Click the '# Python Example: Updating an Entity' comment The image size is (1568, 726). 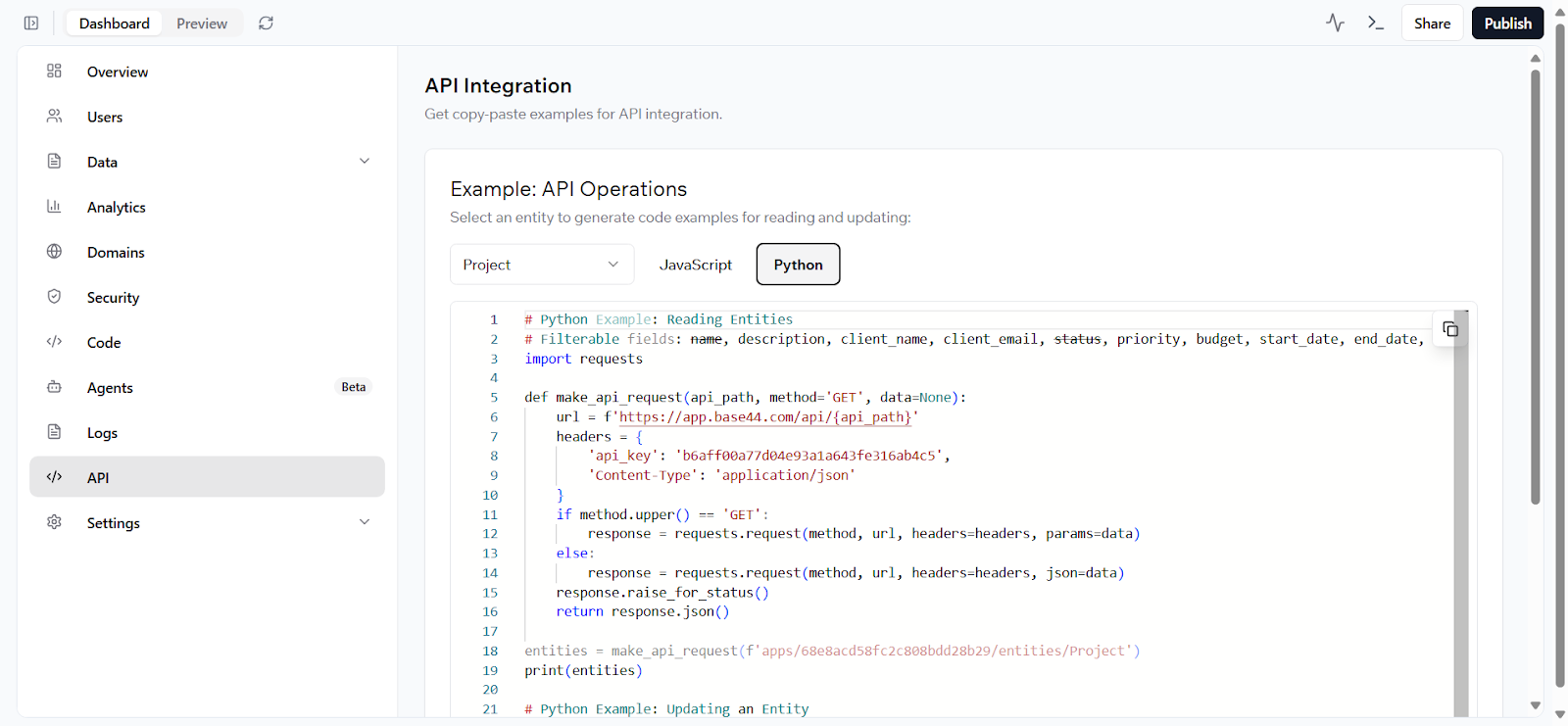click(x=666, y=709)
